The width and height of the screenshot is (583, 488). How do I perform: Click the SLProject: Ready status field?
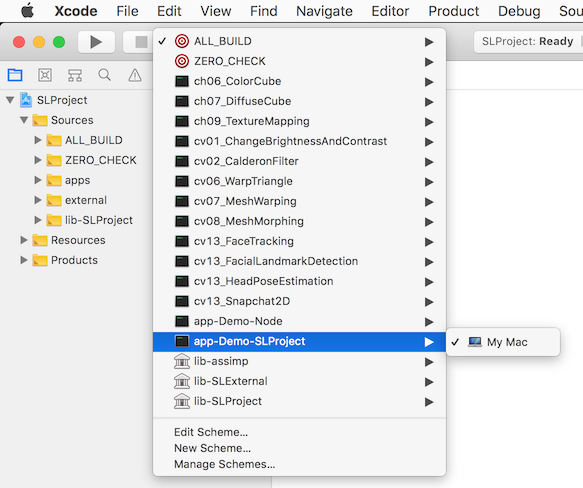pyautogui.click(x=528, y=41)
